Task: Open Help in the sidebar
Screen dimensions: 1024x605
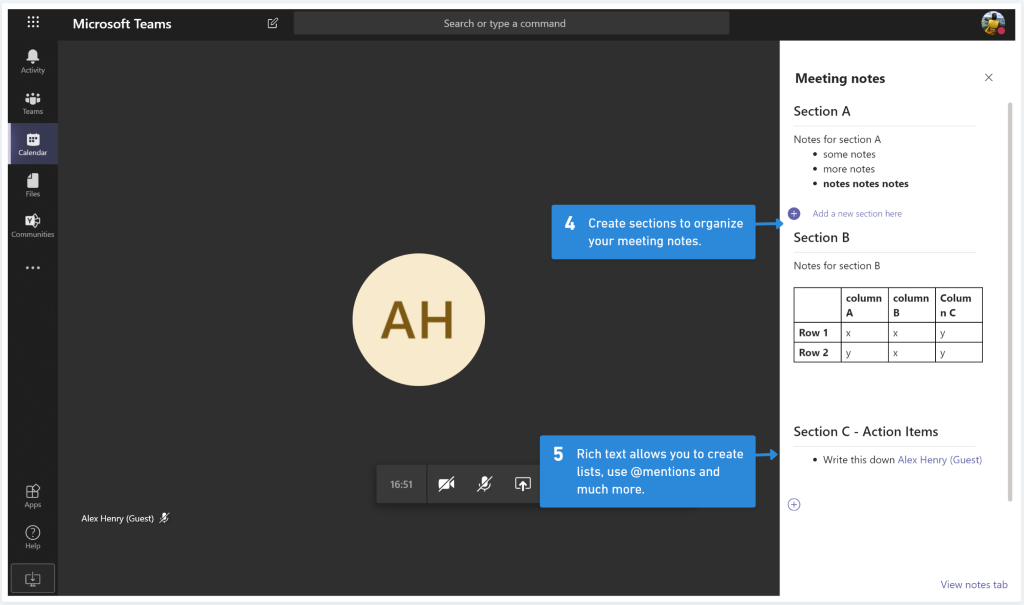Action: click(x=33, y=537)
